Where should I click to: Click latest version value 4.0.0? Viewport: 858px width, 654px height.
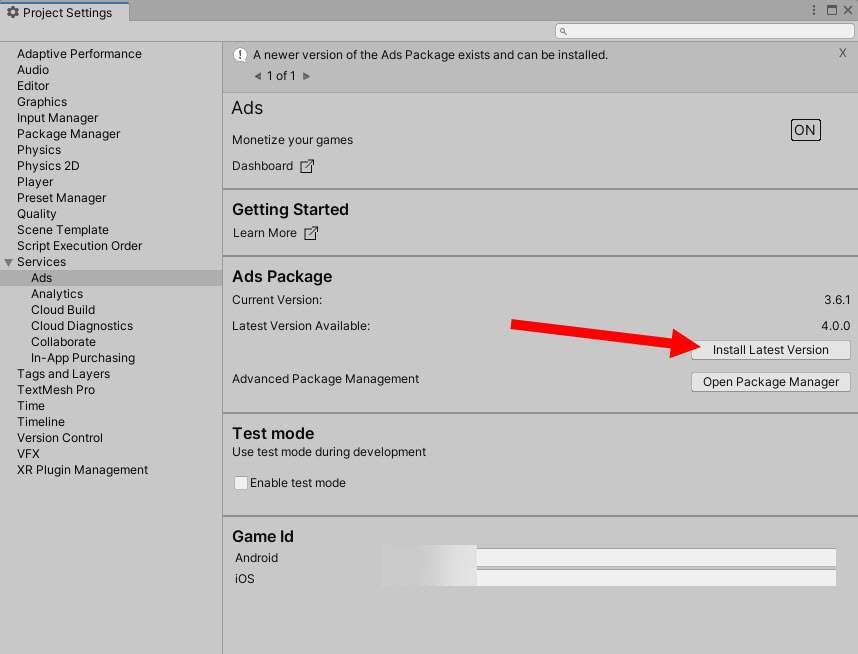(836, 326)
